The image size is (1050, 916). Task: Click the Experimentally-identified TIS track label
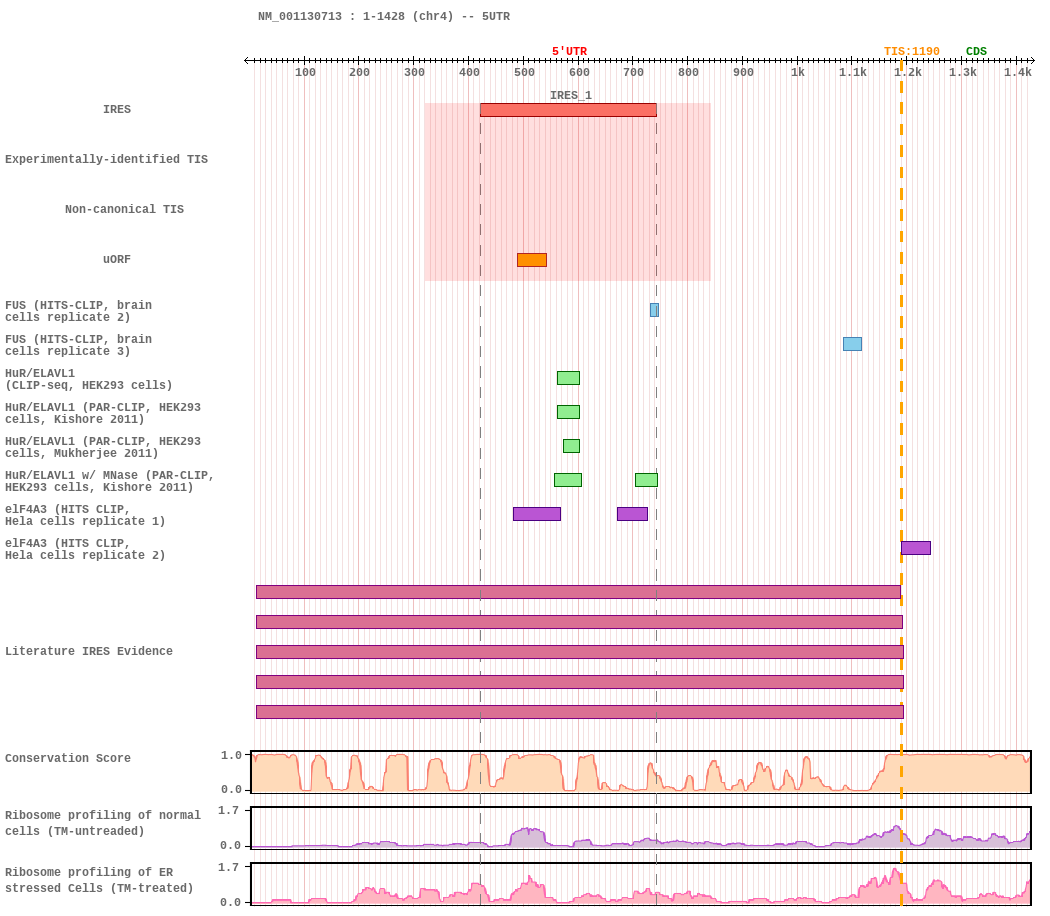tap(106, 159)
